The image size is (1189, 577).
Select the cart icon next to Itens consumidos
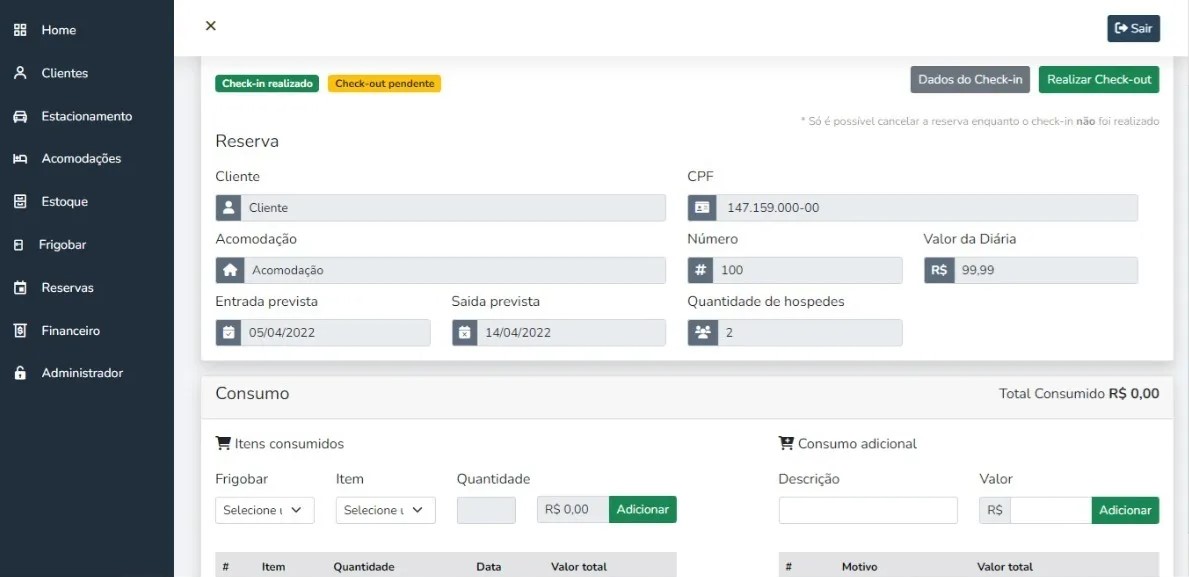tap(222, 443)
